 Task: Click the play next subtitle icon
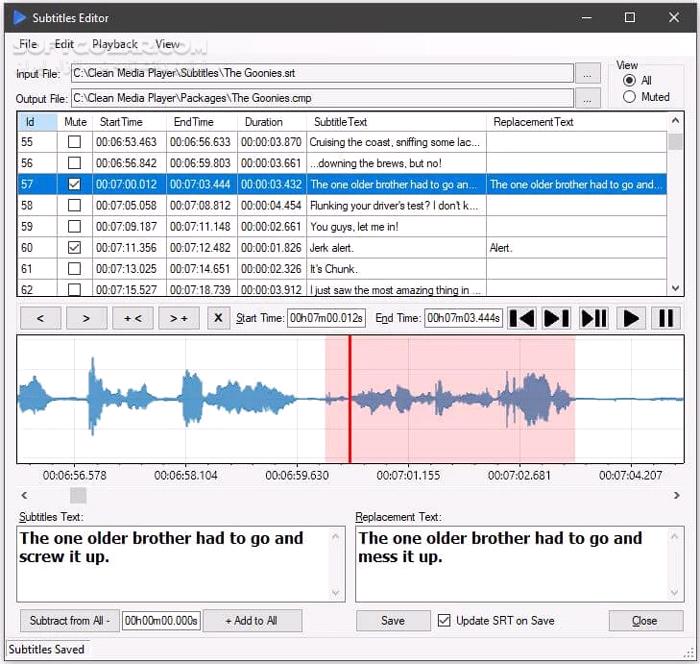click(557, 318)
